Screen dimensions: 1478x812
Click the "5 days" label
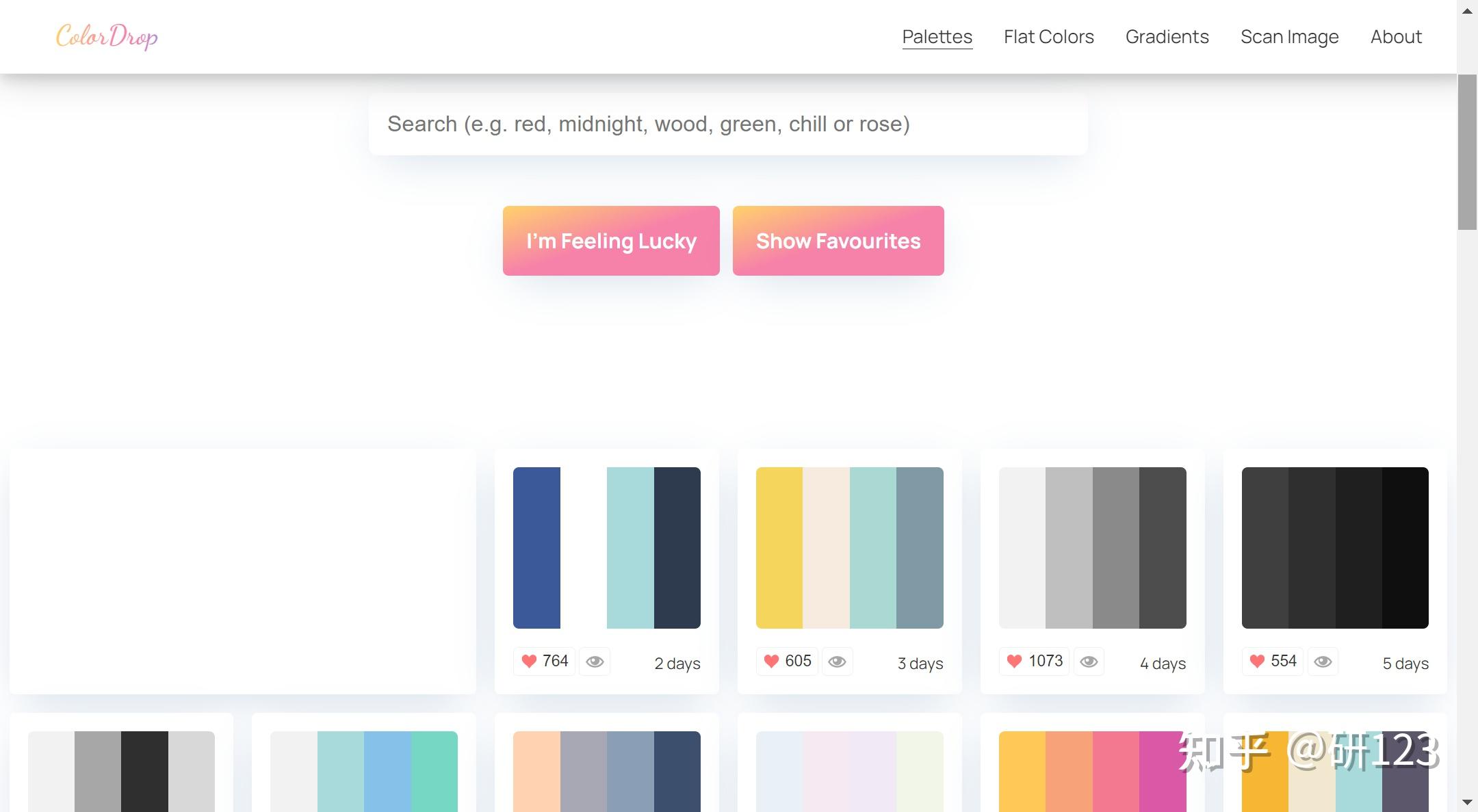tap(1405, 663)
